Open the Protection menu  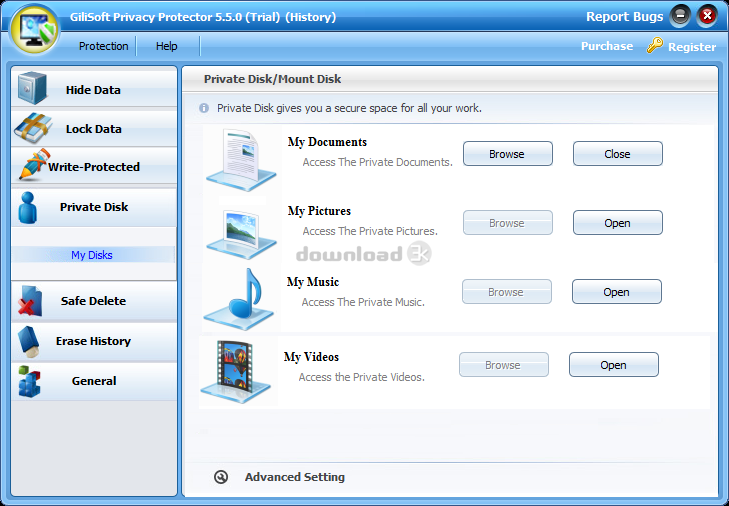pos(103,46)
